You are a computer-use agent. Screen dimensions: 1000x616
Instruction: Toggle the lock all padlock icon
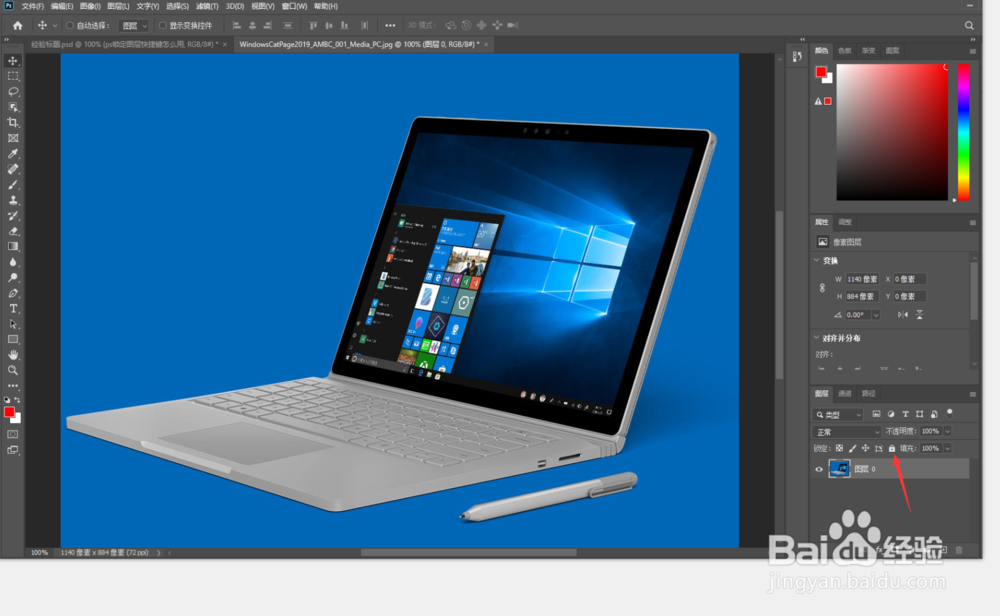point(892,448)
